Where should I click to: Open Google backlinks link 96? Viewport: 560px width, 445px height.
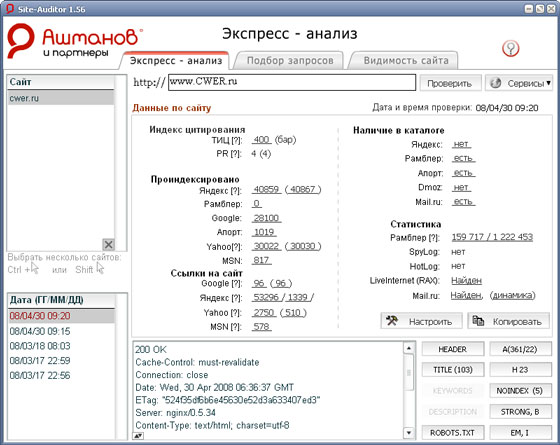point(259,283)
